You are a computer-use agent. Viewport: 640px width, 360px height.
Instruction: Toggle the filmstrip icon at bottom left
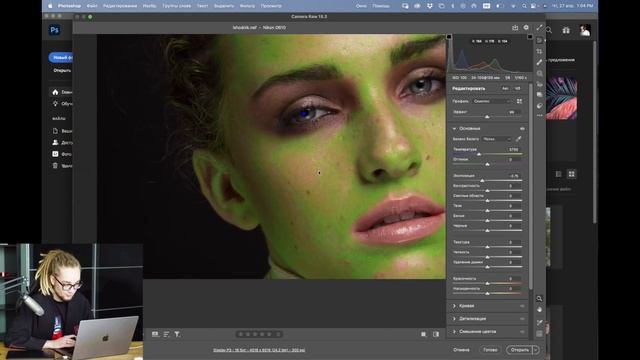pos(155,334)
